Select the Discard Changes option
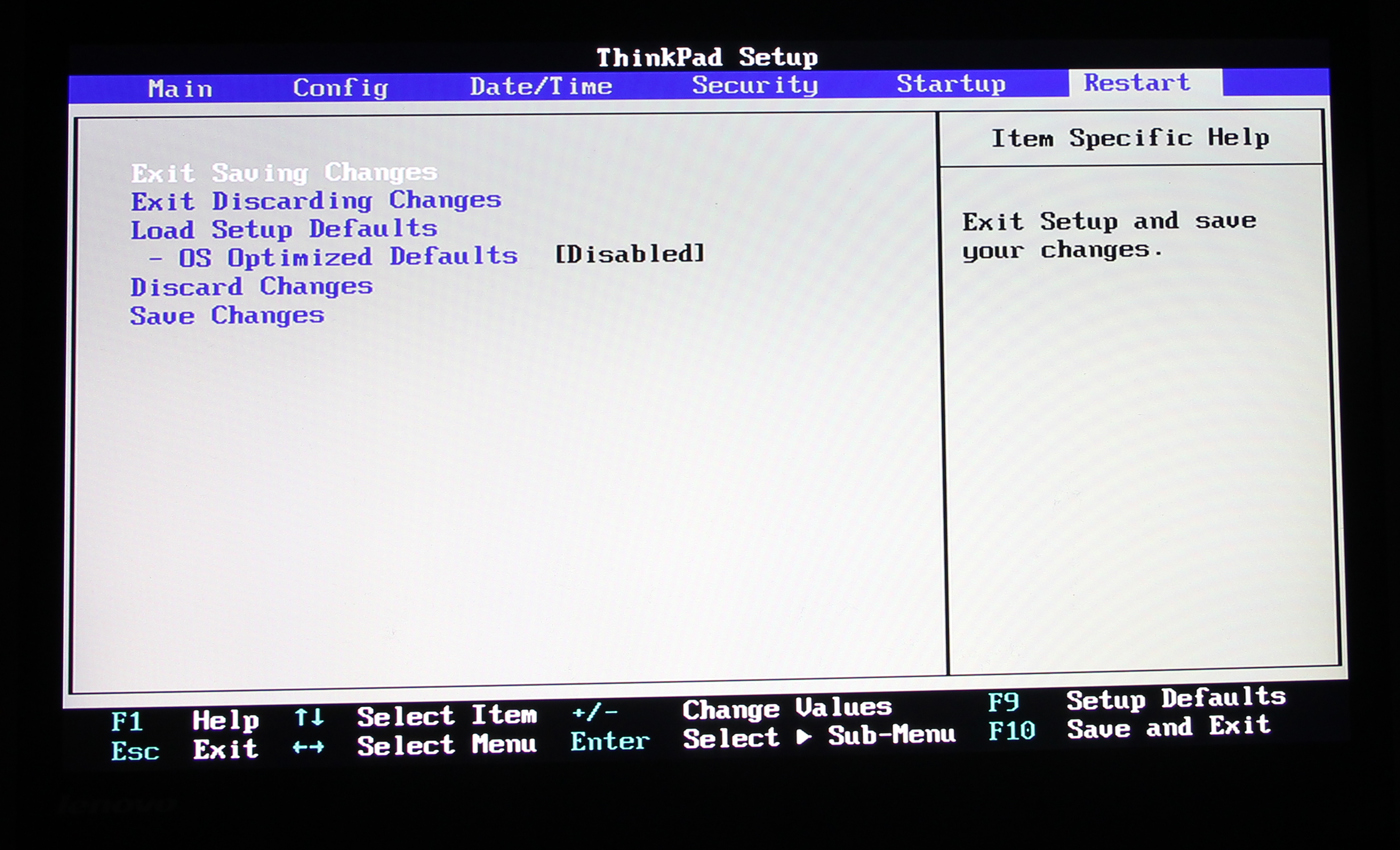 coord(251,287)
